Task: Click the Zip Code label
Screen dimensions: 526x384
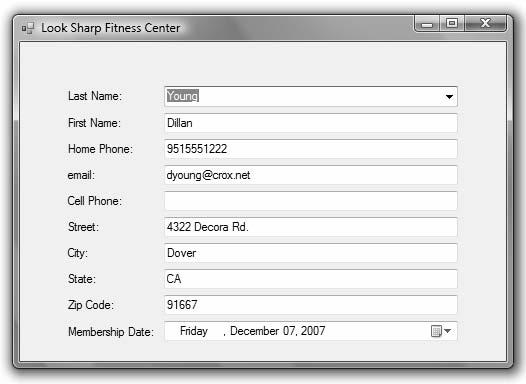Action: [91, 305]
